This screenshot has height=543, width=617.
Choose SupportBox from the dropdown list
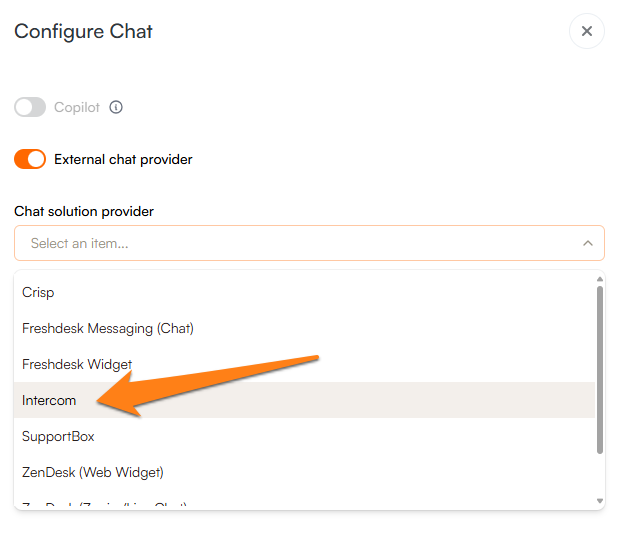point(58,436)
